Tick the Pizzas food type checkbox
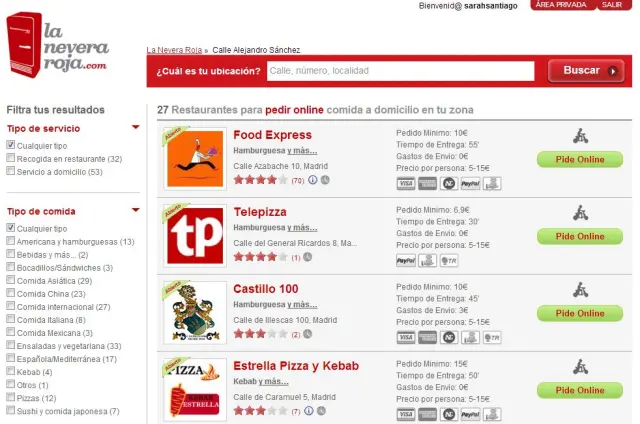The height and width of the screenshot is (424, 640). tap(11, 397)
